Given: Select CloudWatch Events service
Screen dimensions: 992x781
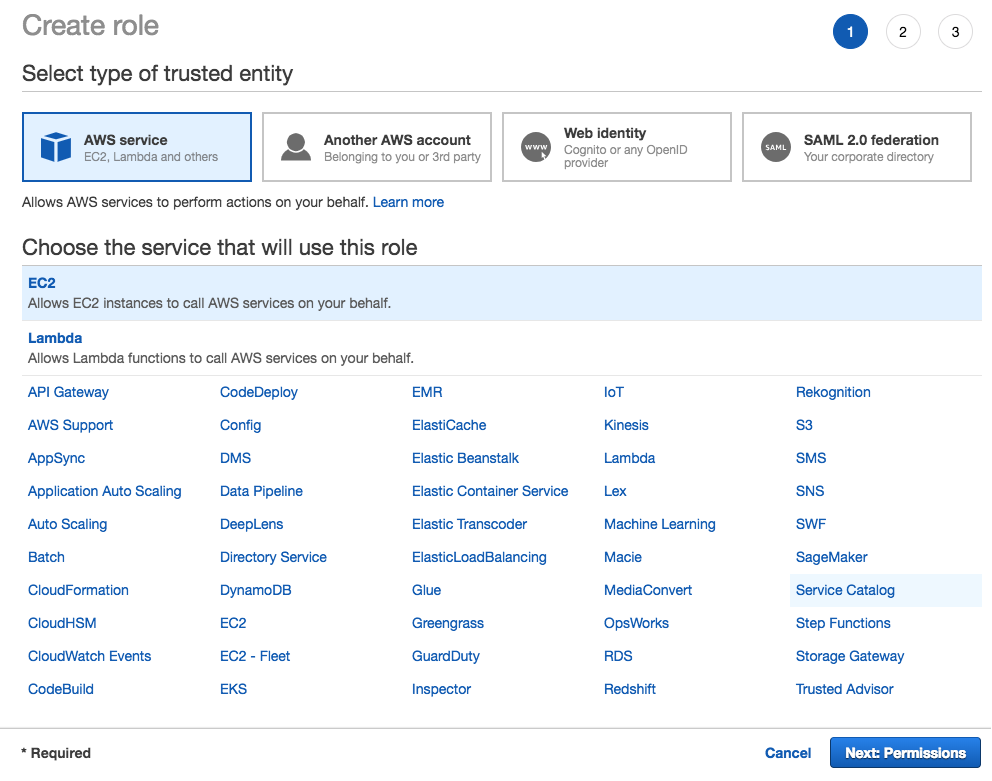Looking at the screenshot, I should click(x=89, y=656).
